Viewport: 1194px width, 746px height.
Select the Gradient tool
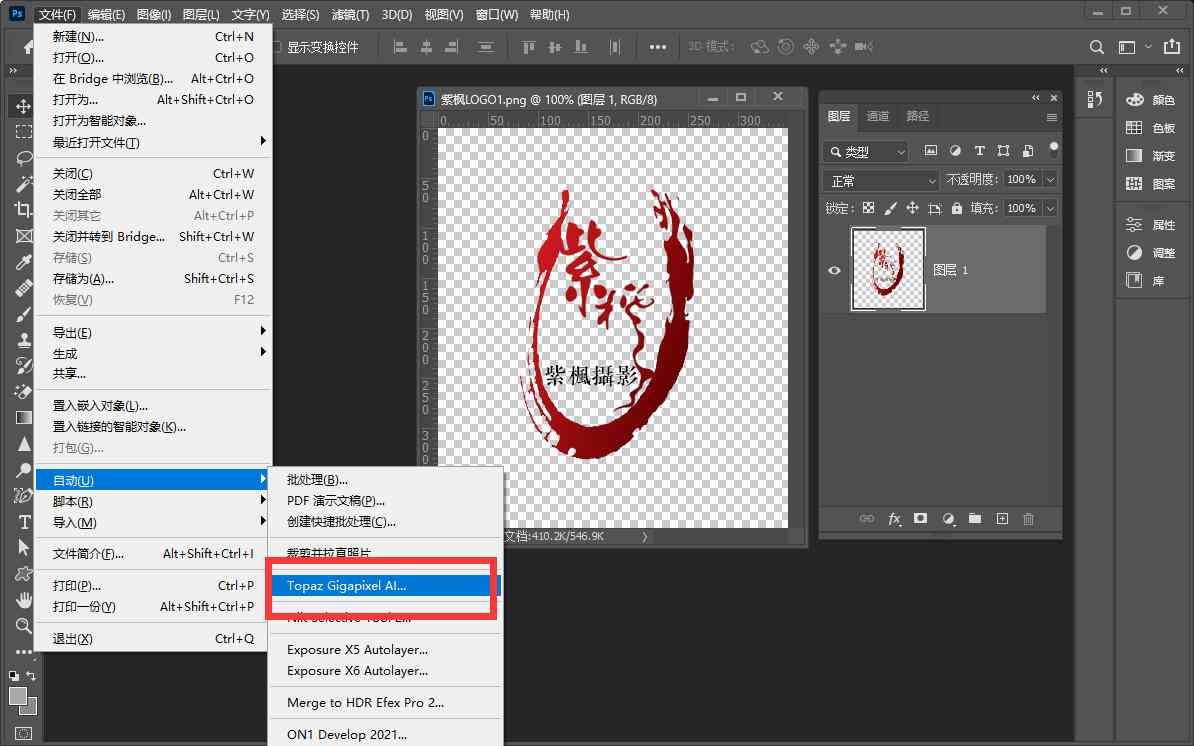(x=24, y=417)
